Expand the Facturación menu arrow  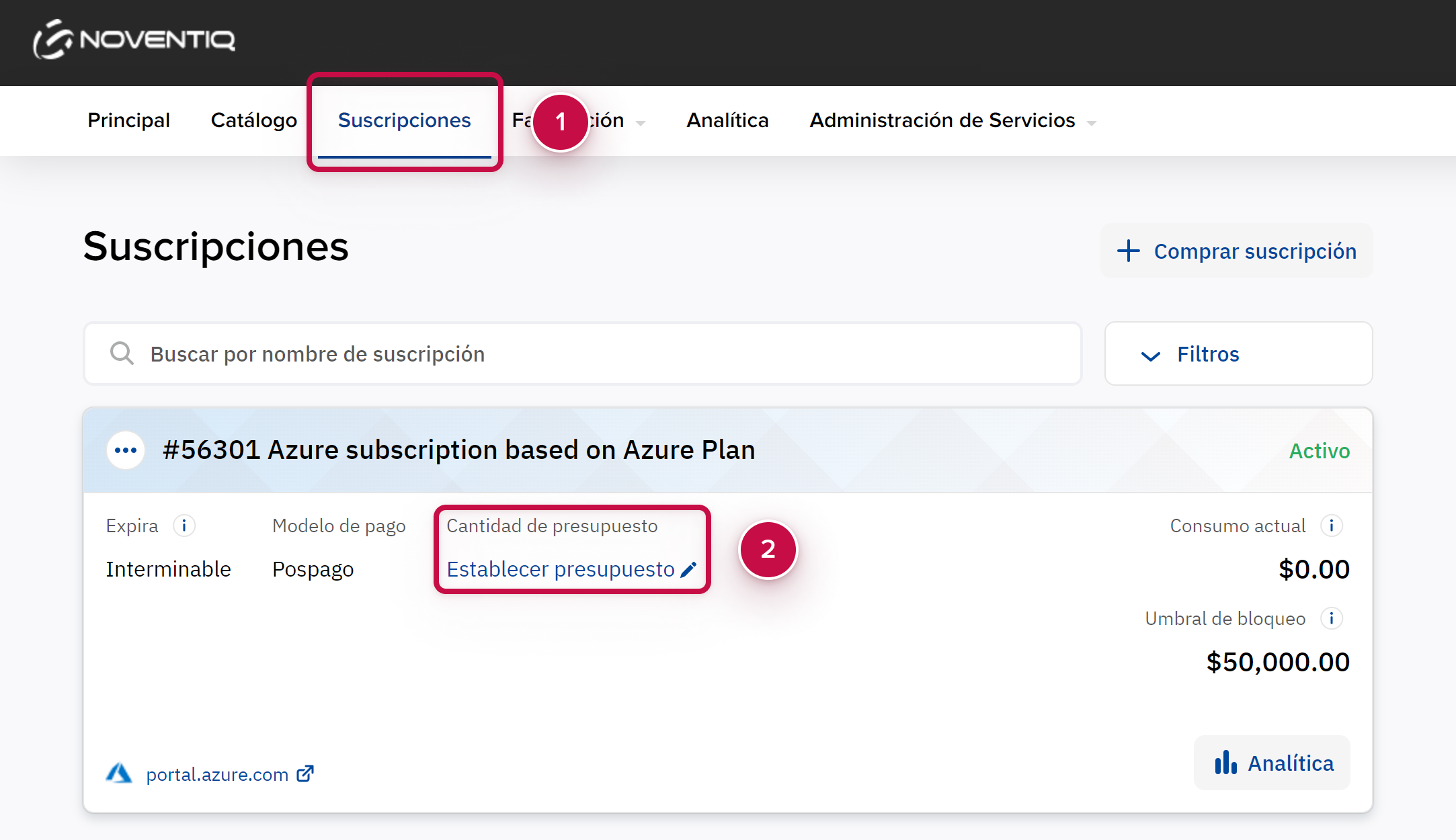(x=641, y=123)
